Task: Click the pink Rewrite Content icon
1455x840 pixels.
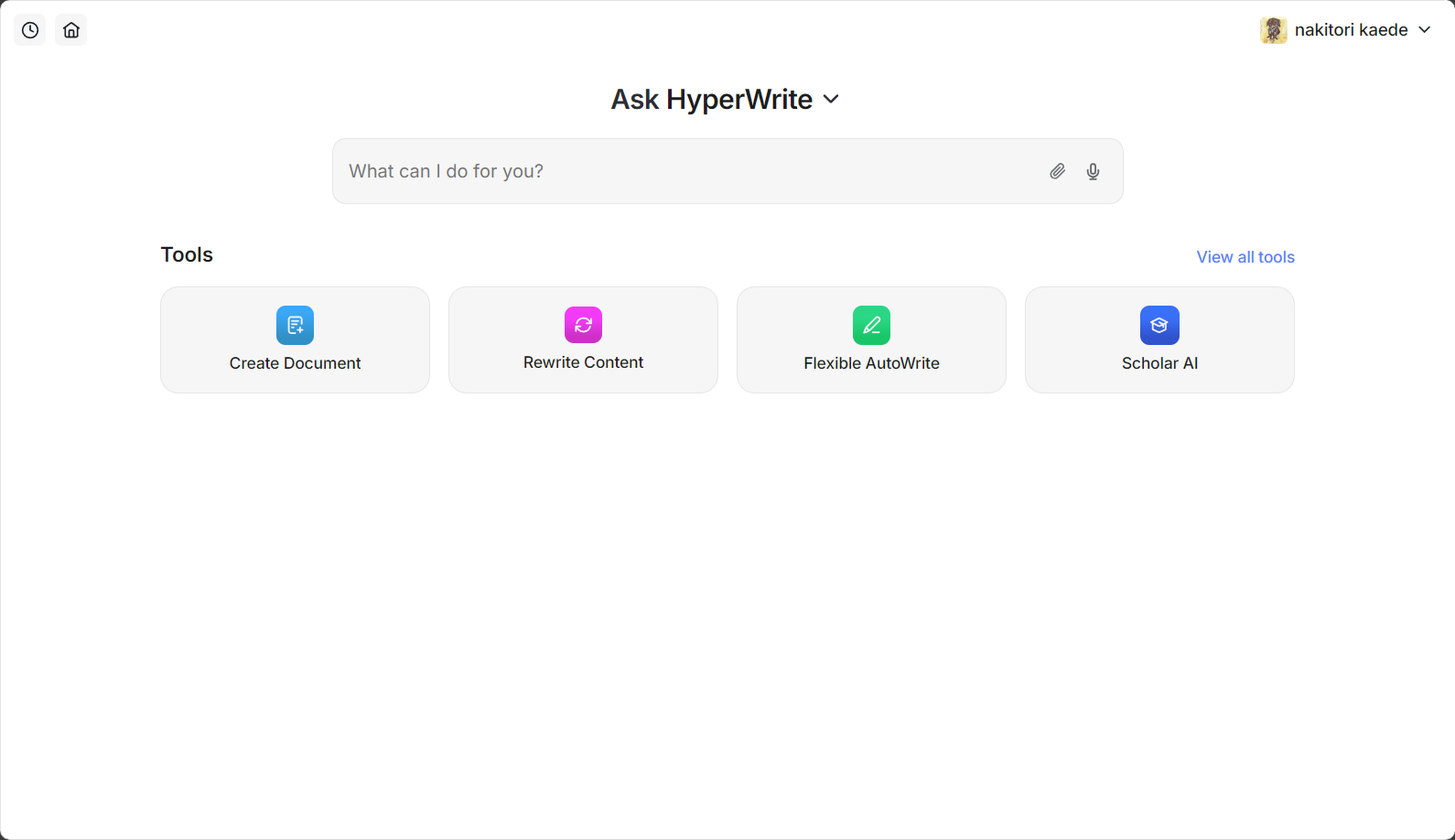Action: pyautogui.click(x=583, y=325)
